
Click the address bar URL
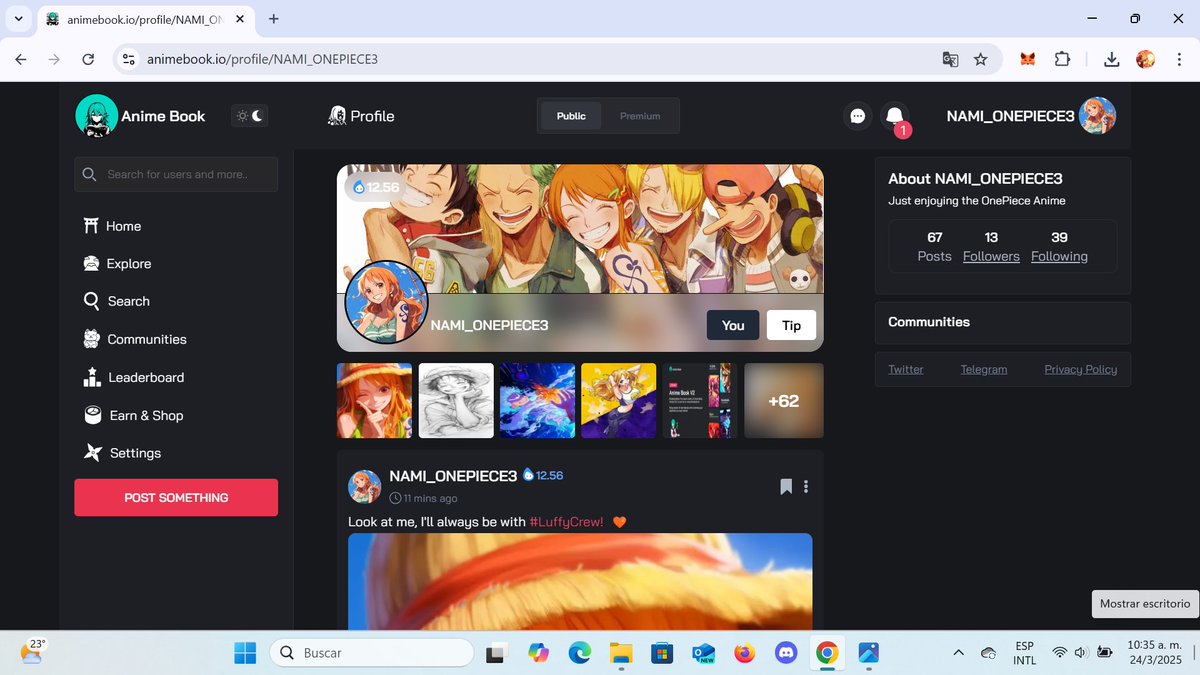click(x=263, y=60)
